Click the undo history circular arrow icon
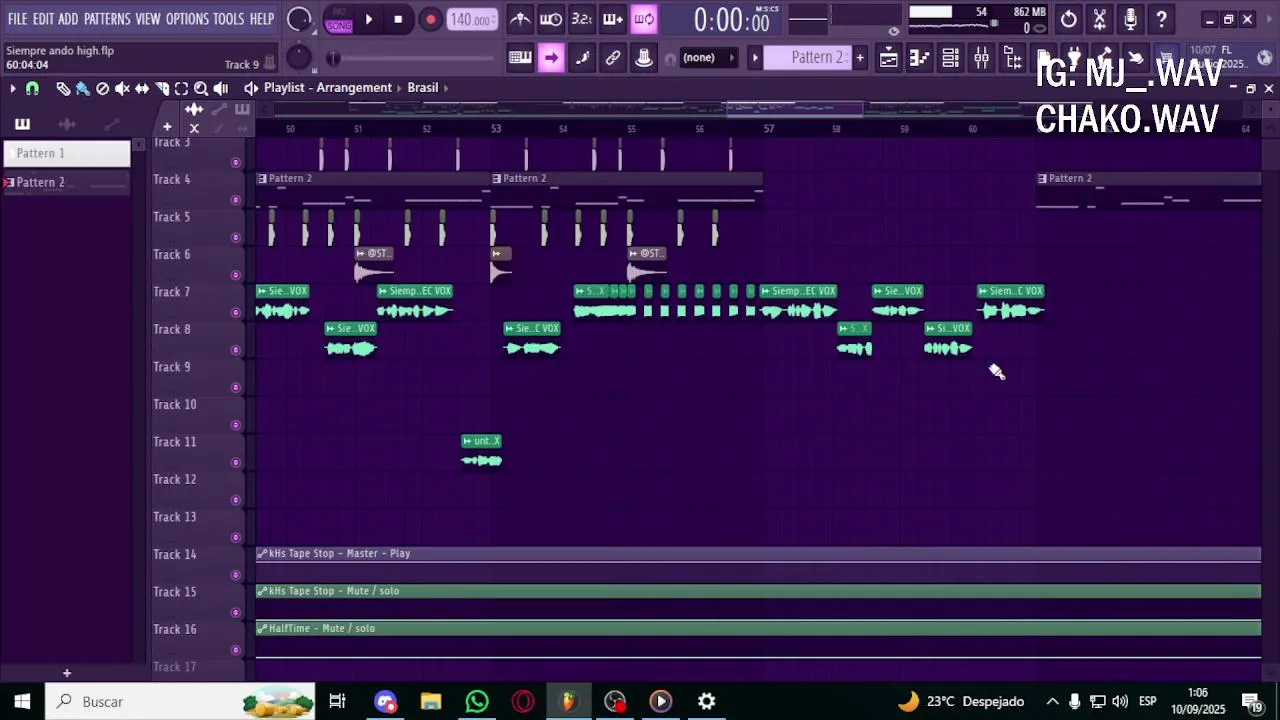 1069,19
